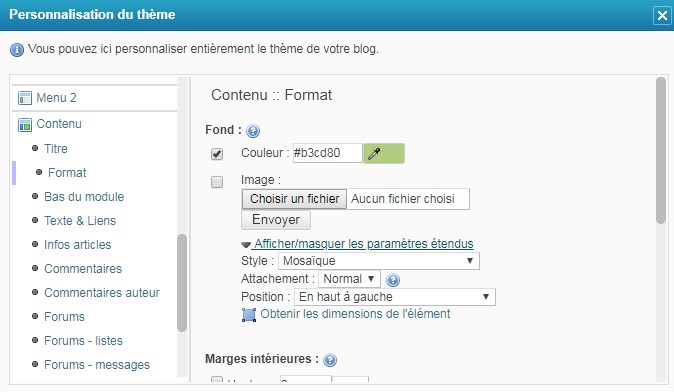Open the Attachement Normal dropdown

[x=349, y=279]
